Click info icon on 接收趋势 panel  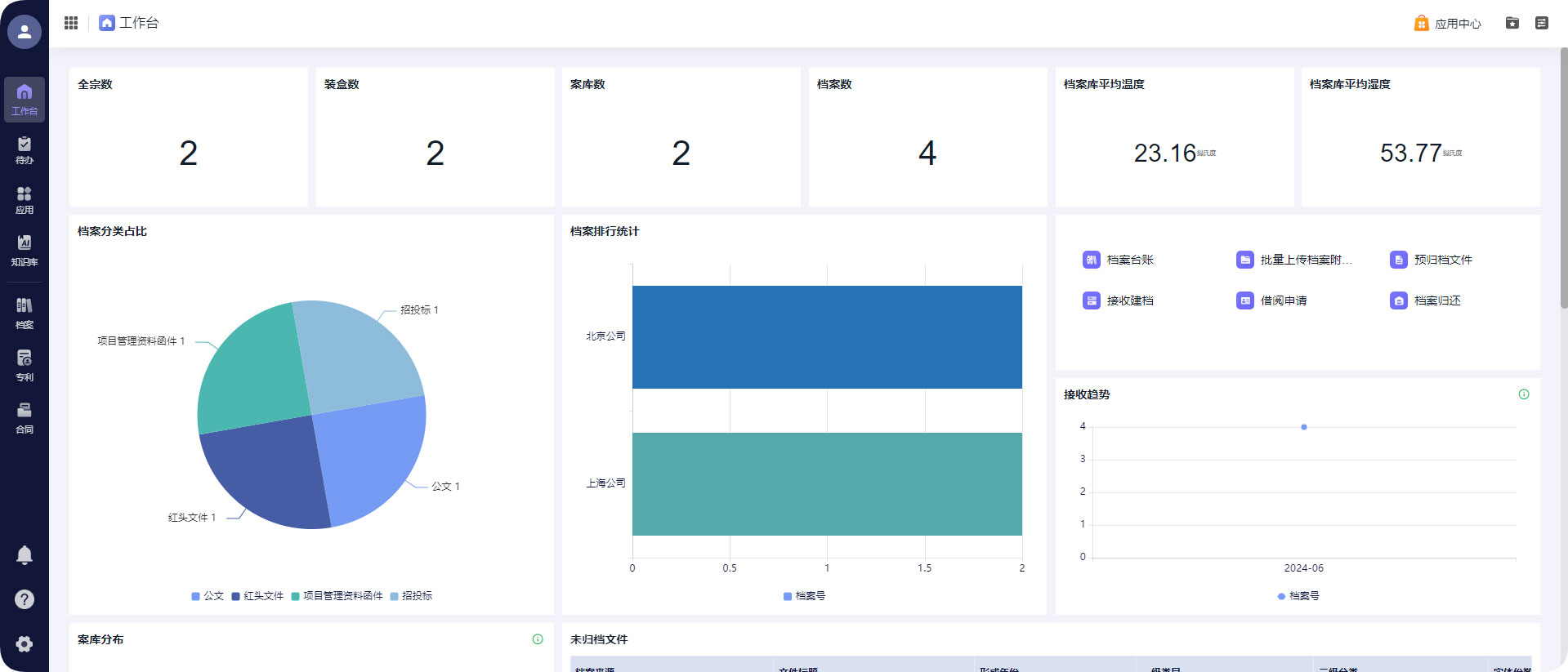(x=1523, y=394)
